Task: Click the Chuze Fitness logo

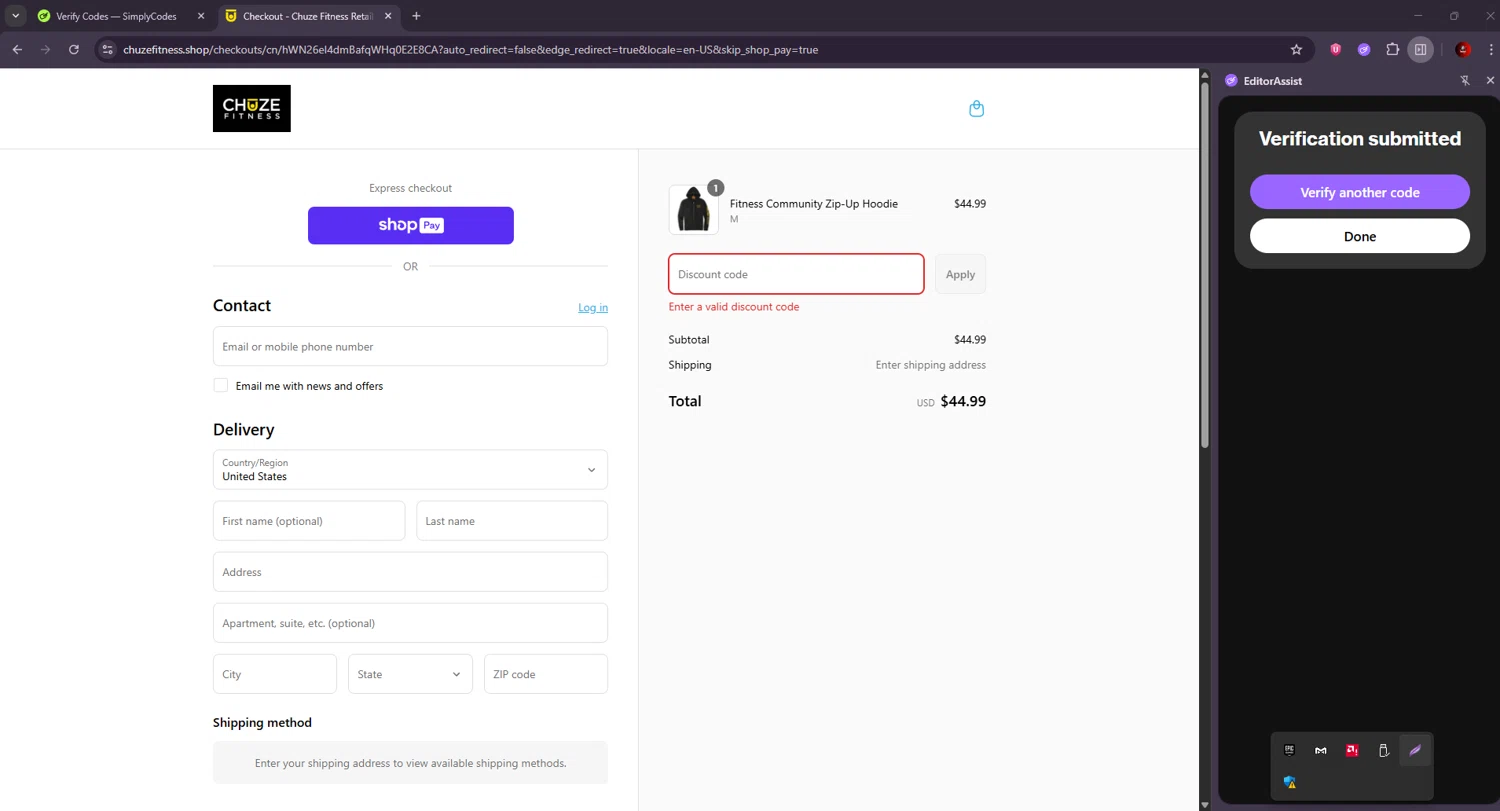Action: coord(252,108)
